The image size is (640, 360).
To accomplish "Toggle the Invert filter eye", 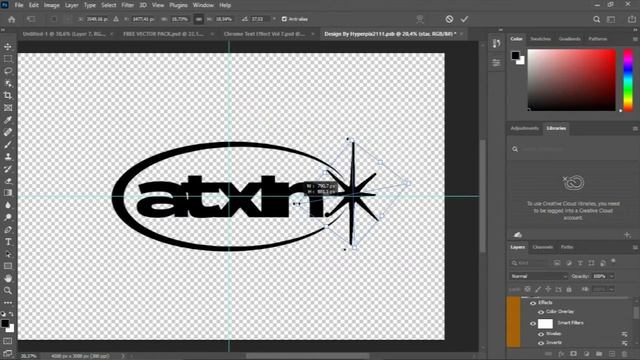I will [541, 343].
